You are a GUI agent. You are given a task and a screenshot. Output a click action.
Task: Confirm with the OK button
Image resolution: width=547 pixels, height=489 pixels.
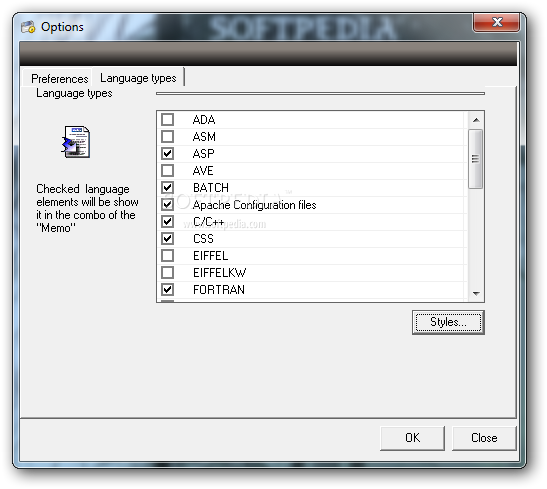[x=412, y=438]
